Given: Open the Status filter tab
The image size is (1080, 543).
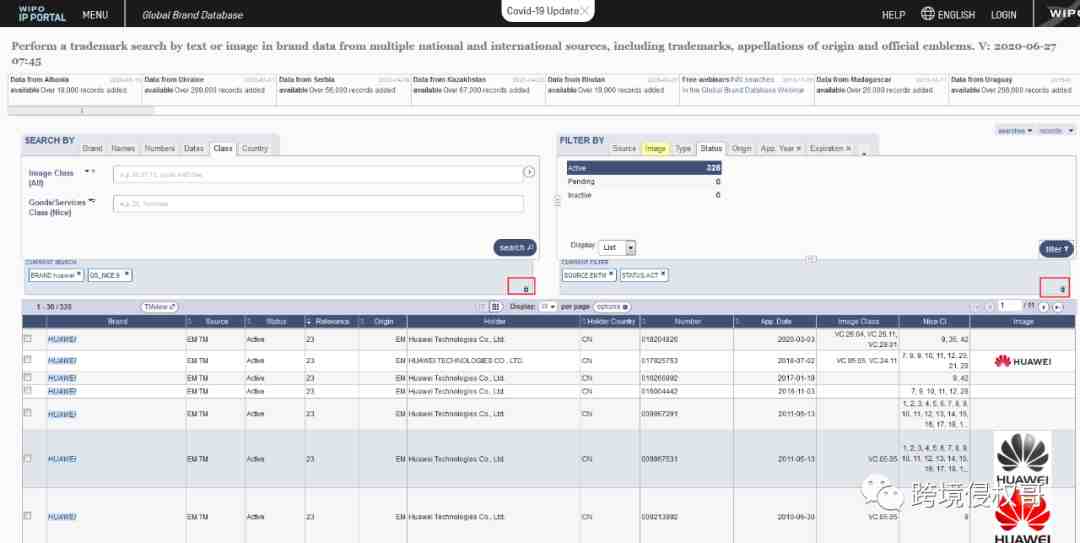Looking at the screenshot, I should point(712,149).
